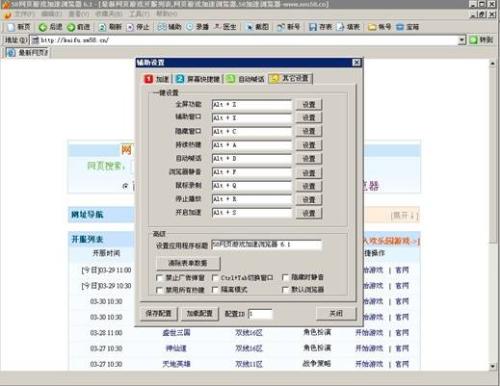Close the 辅助设置 dialog with its X button

pyautogui.click(x=356, y=62)
